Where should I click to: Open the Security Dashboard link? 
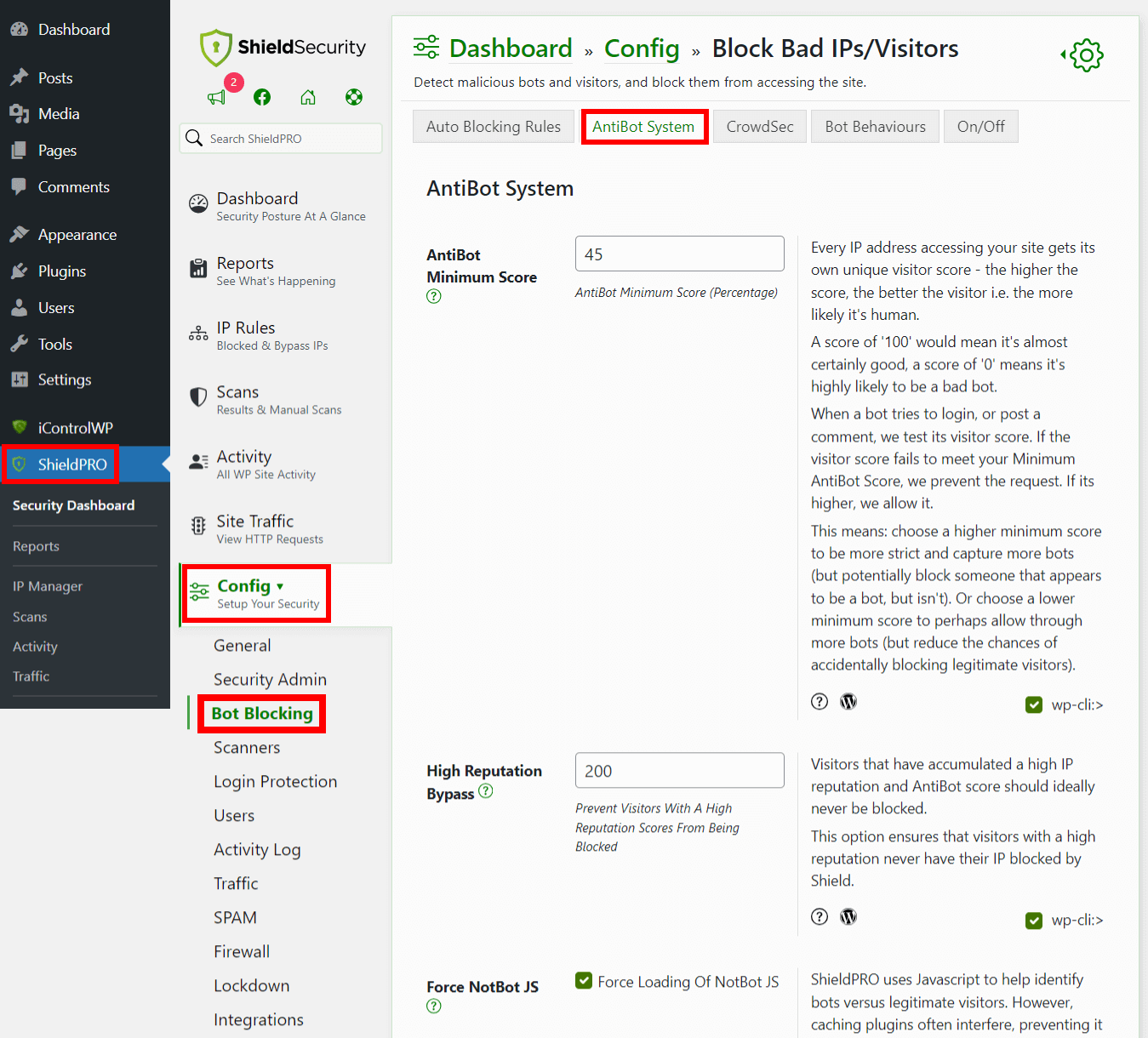(73, 505)
